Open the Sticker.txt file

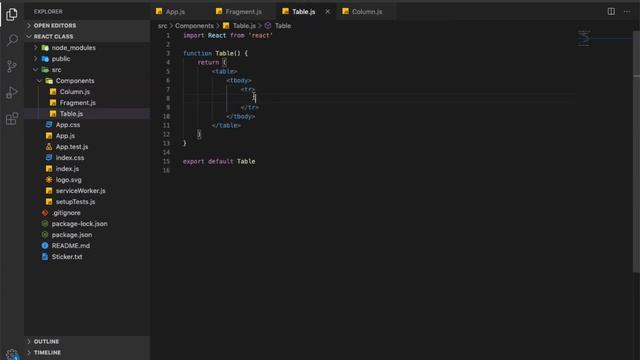pos(87,257)
